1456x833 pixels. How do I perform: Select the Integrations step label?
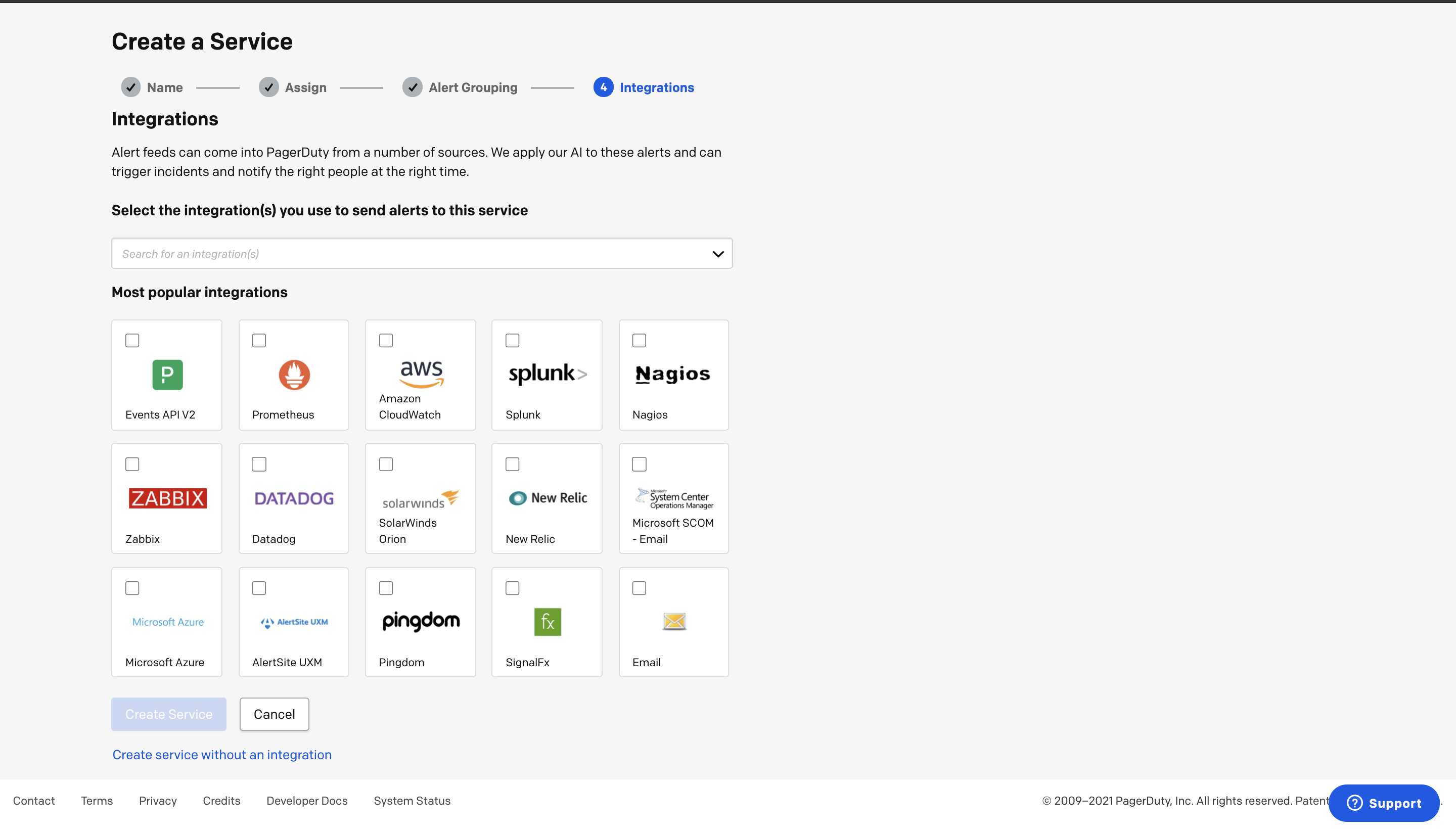point(657,87)
